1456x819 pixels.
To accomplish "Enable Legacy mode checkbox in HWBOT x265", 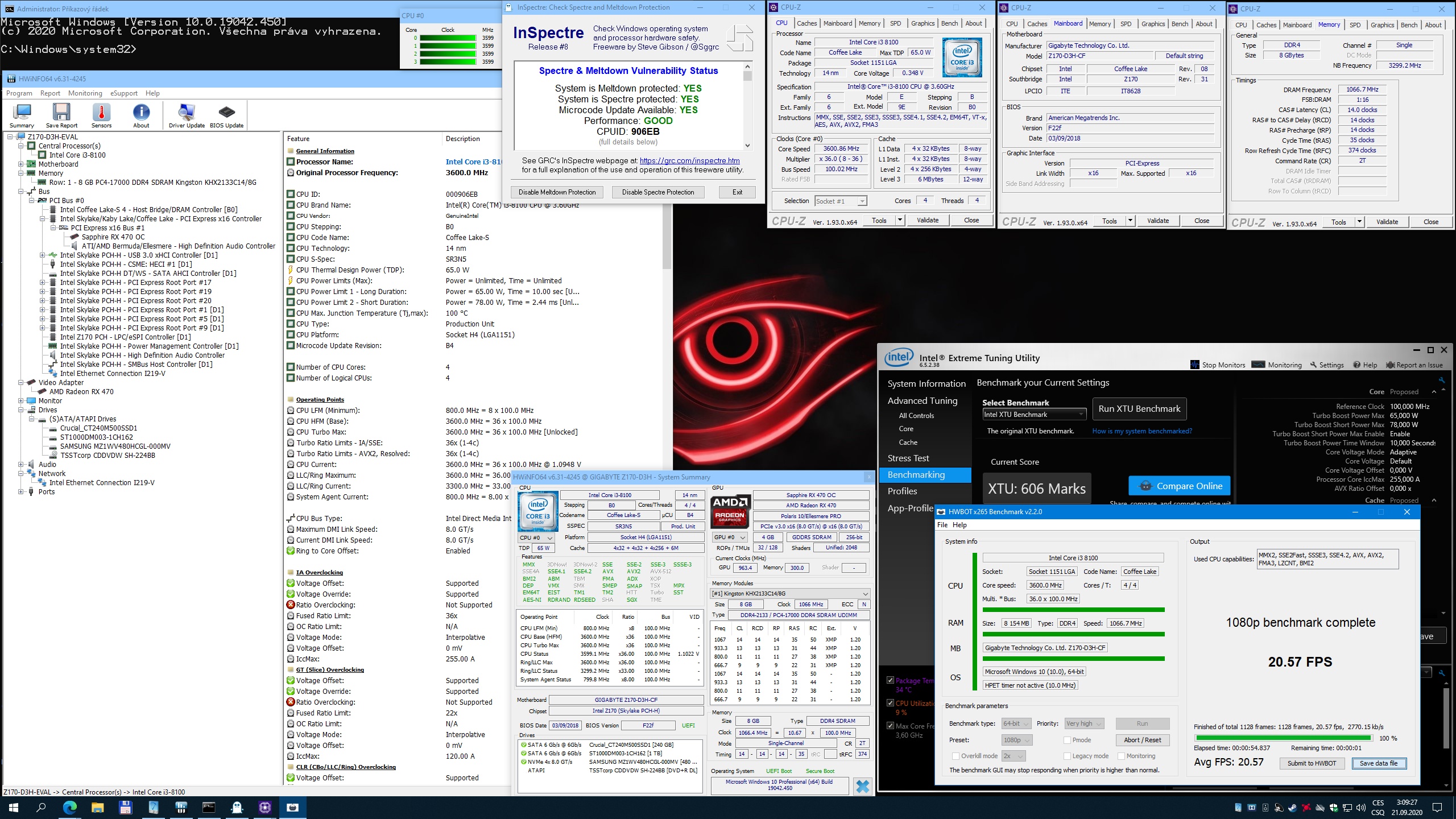I will tap(1067, 756).
